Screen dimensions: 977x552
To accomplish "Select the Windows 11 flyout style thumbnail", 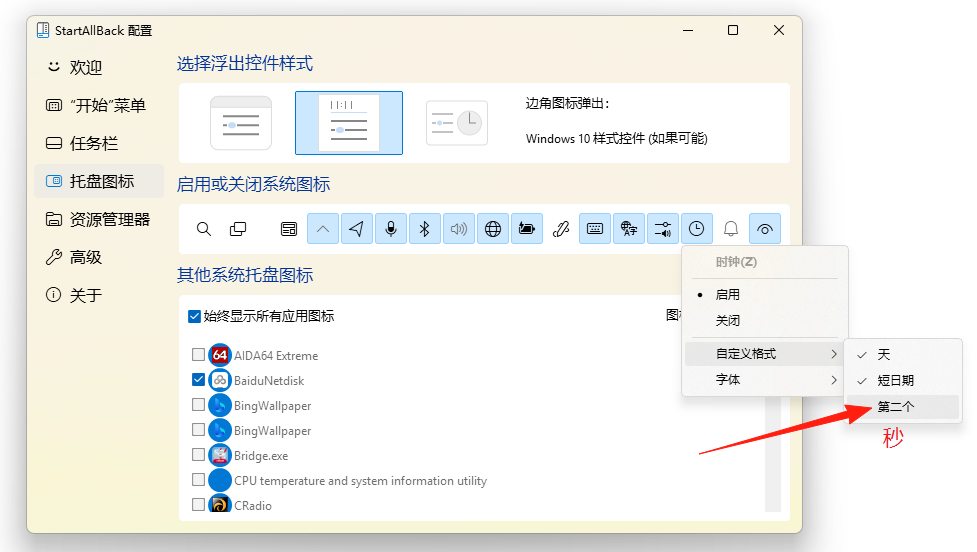I will point(241,123).
